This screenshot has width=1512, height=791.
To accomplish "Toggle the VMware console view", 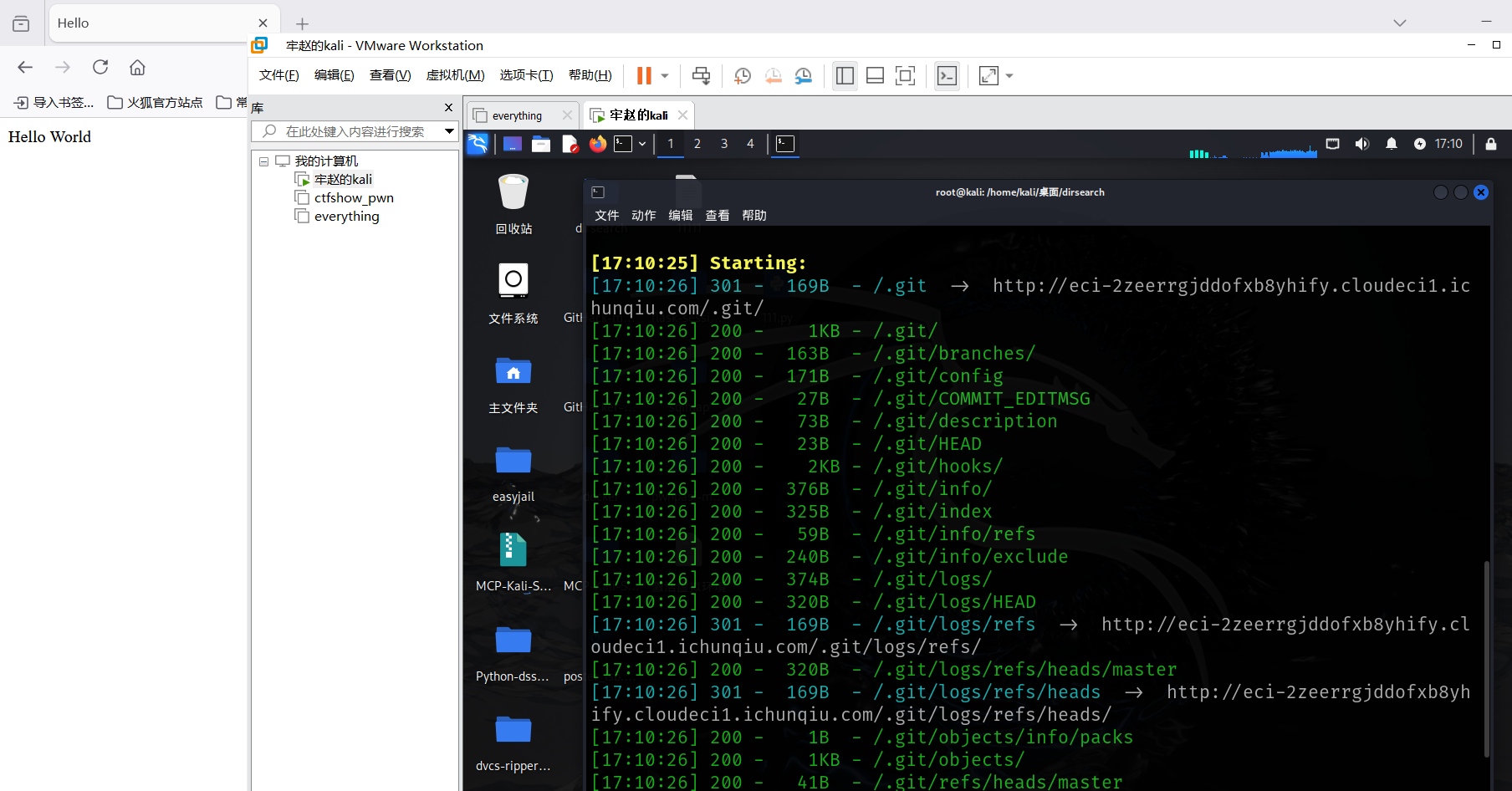I will pyautogui.click(x=947, y=76).
